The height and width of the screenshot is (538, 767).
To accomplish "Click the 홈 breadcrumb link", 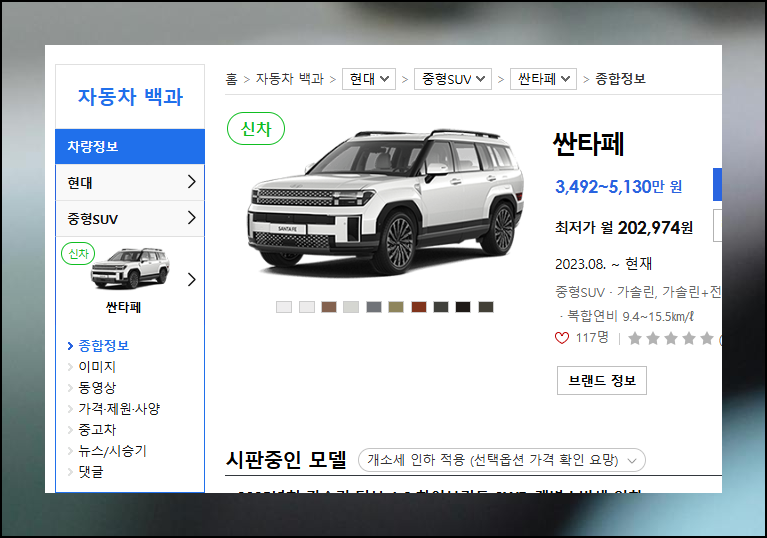I will point(231,79).
